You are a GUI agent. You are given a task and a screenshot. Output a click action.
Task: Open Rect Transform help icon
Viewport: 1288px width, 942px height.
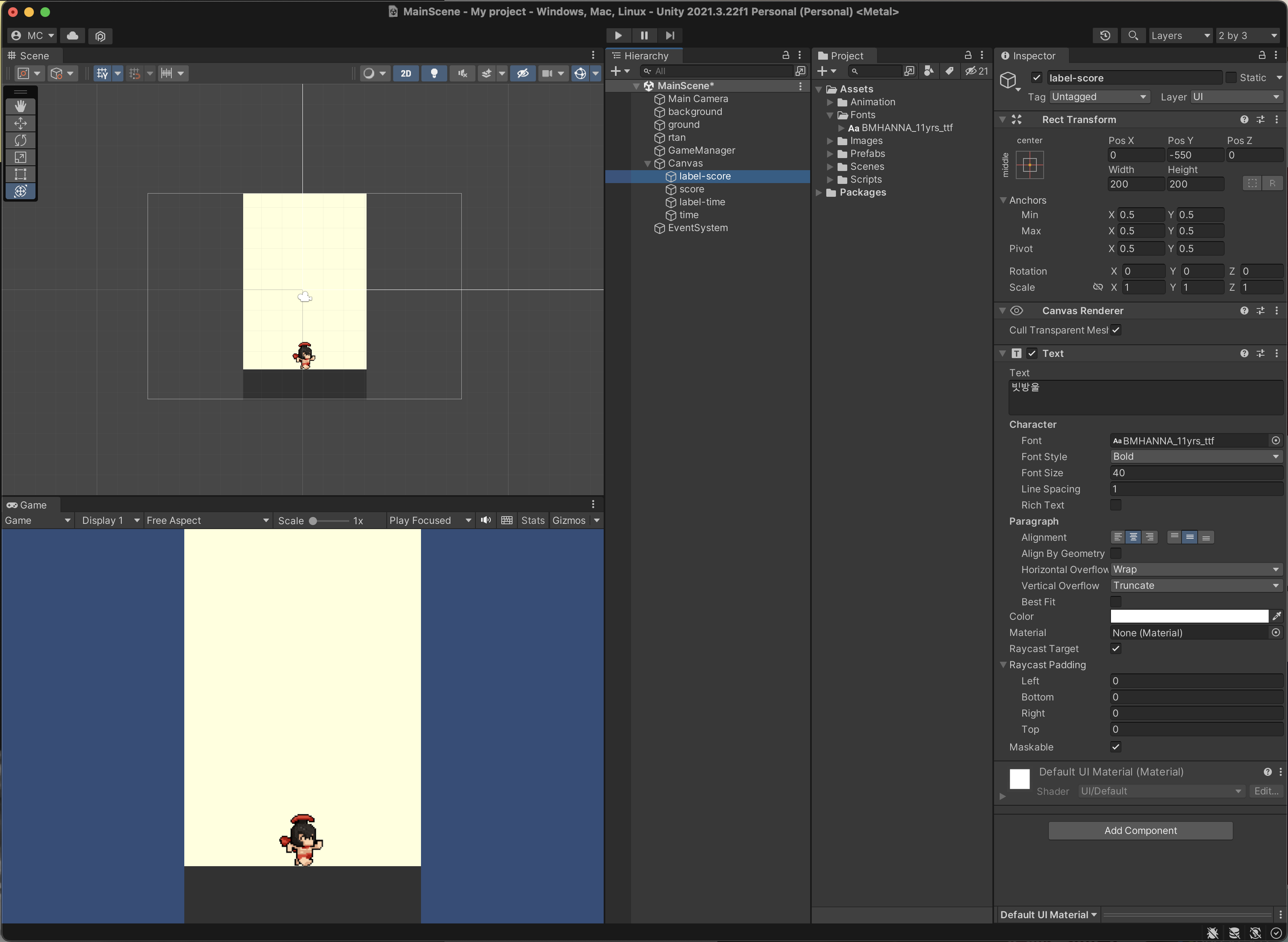[1244, 119]
